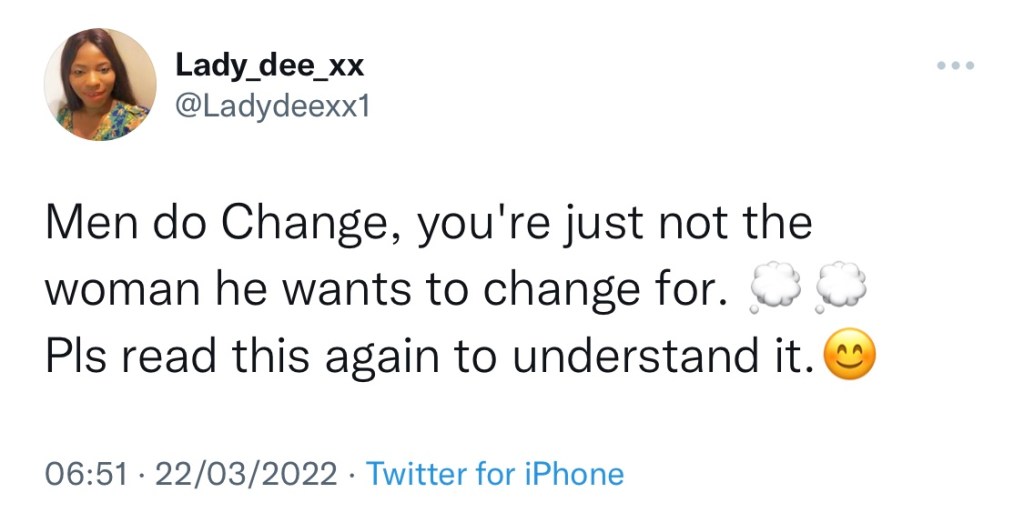The width and height of the screenshot is (1024, 513).
Task: Open the Lady_dee_xx display name
Action: click(x=269, y=65)
